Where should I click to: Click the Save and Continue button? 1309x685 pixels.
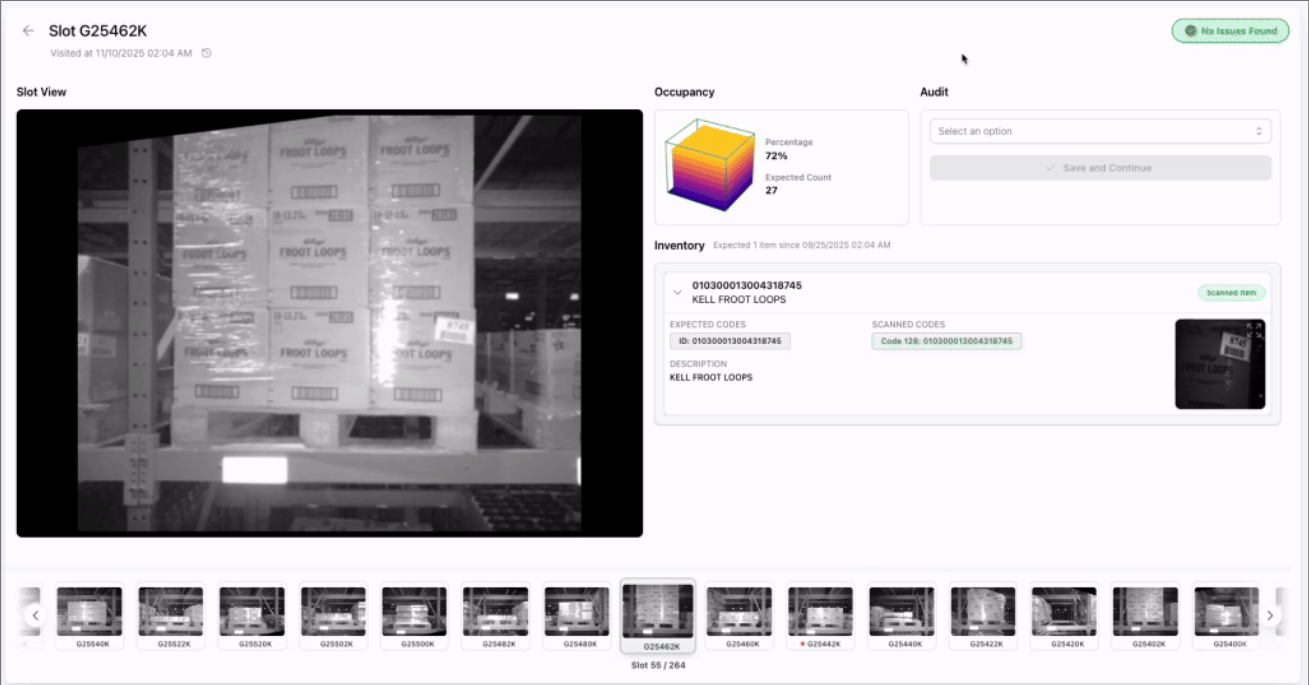[1100, 168]
